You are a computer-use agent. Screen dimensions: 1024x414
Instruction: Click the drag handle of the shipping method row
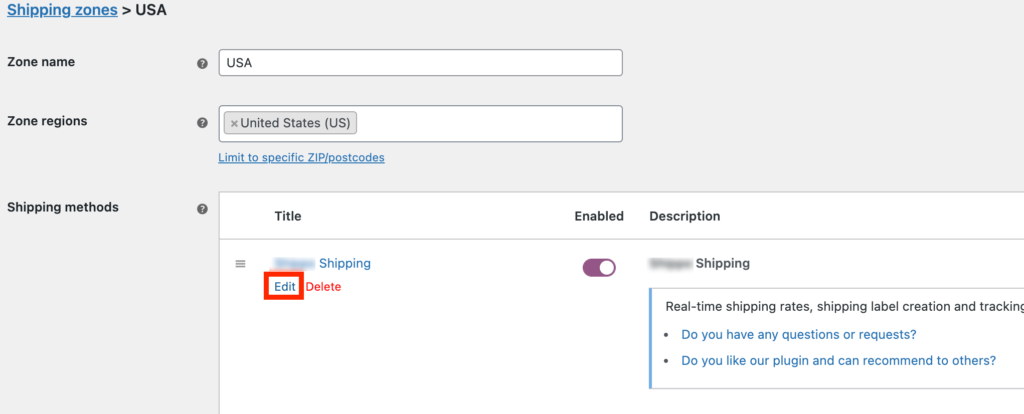coord(240,264)
